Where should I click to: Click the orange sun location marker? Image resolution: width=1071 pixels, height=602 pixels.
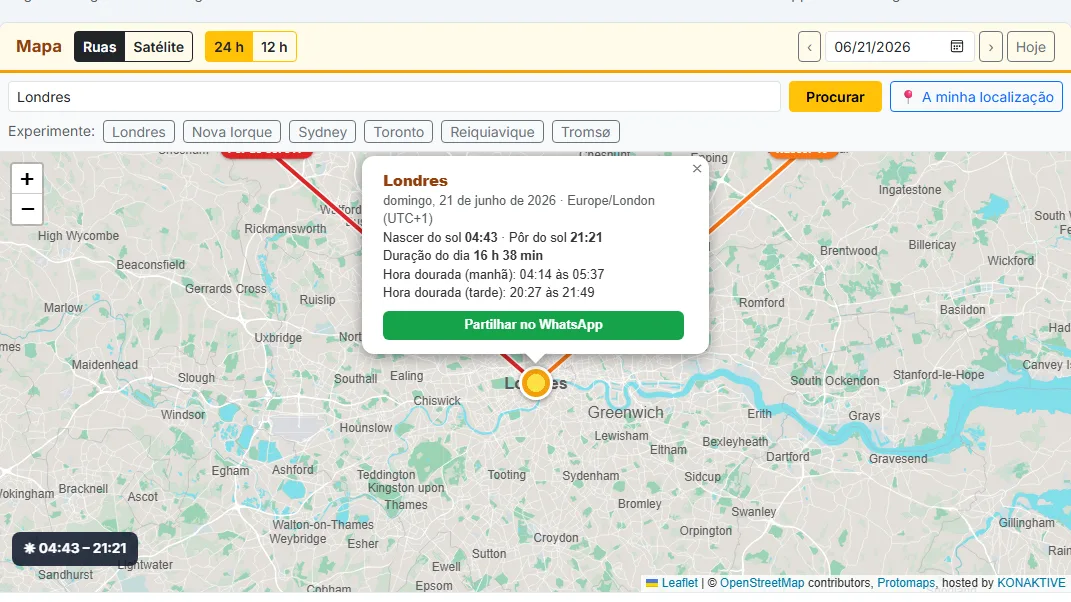pos(536,383)
